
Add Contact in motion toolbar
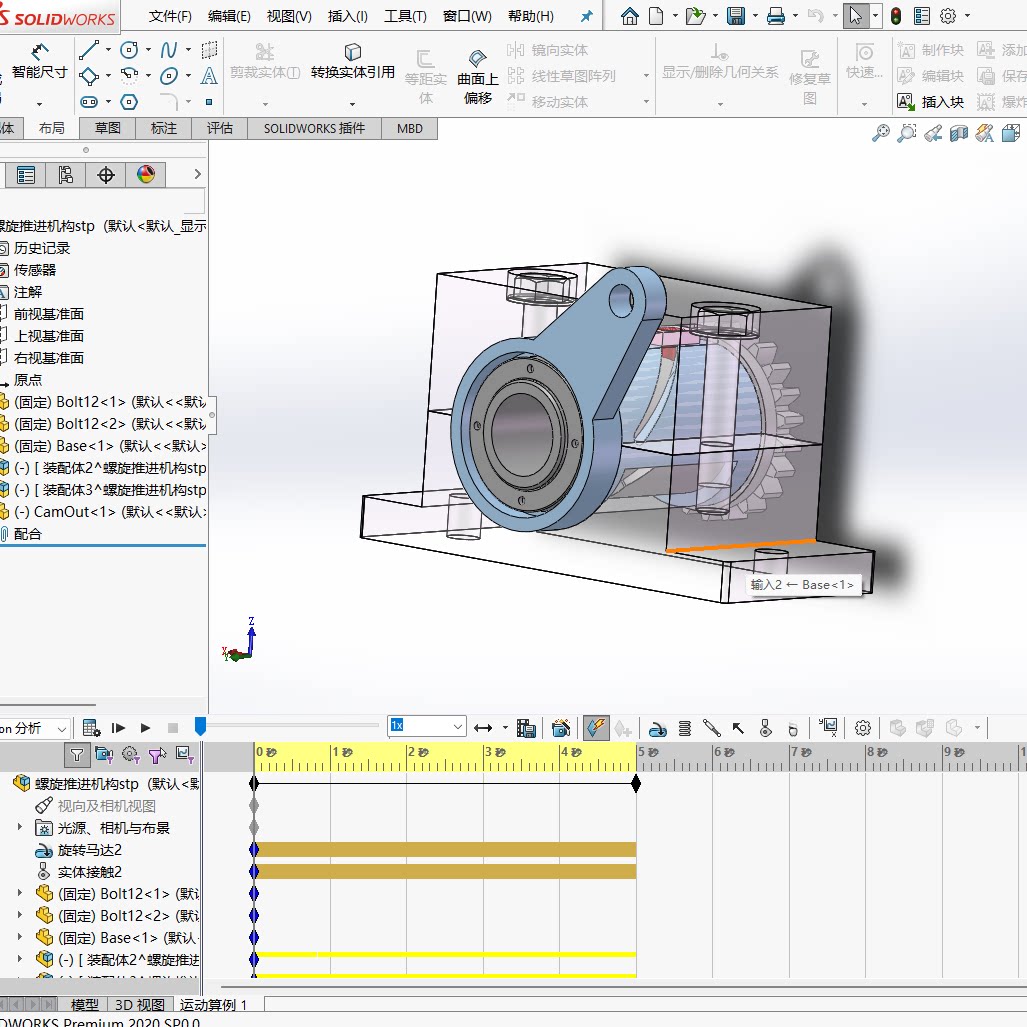click(765, 728)
